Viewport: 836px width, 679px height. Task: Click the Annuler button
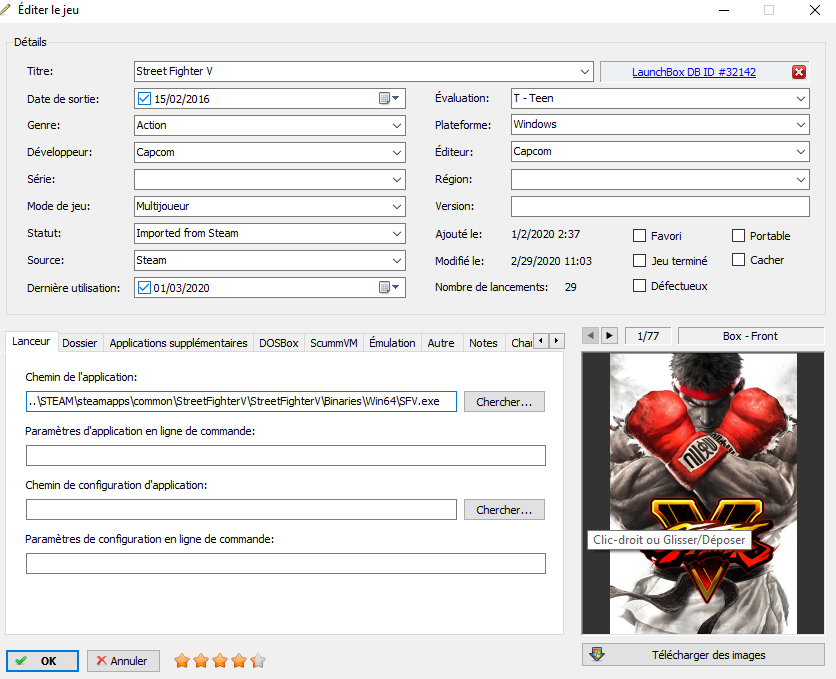123,661
